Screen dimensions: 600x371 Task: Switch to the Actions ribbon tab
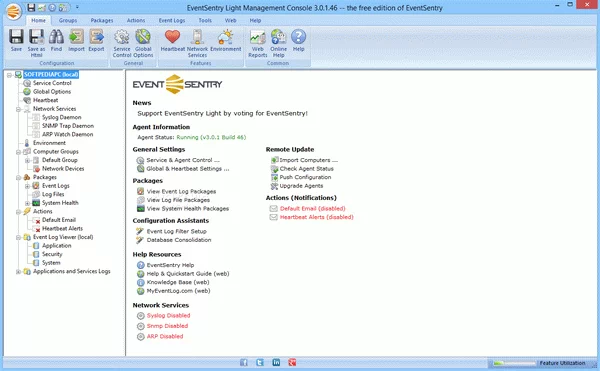(x=136, y=20)
